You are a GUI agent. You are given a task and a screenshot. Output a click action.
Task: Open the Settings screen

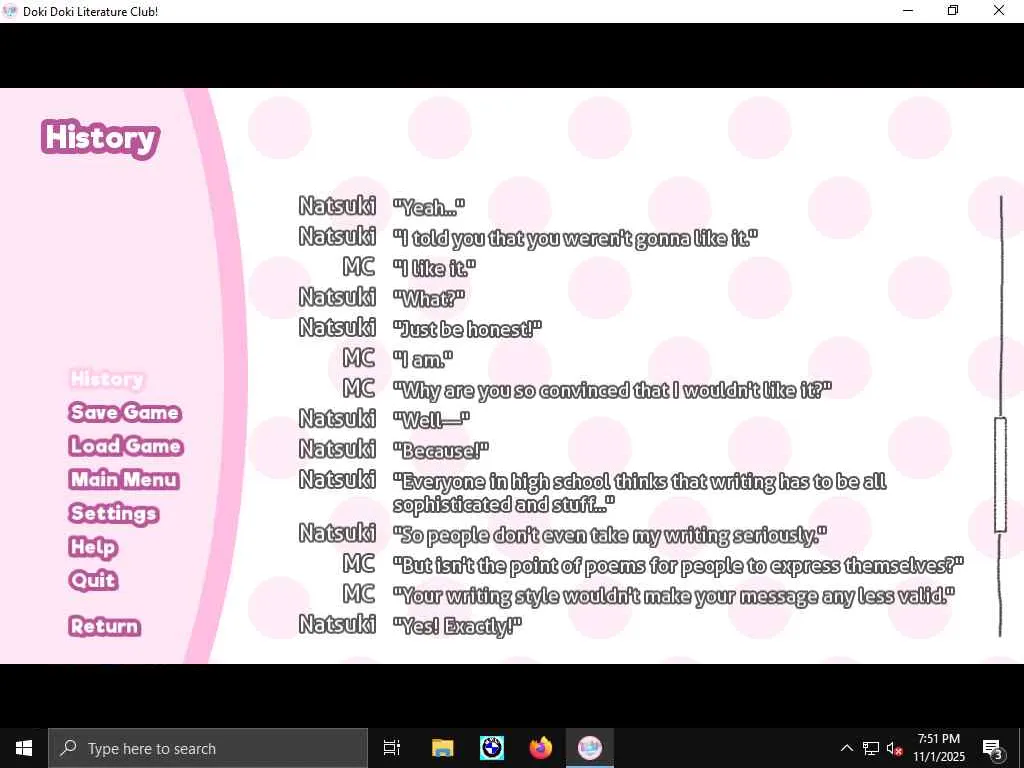coord(114,513)
